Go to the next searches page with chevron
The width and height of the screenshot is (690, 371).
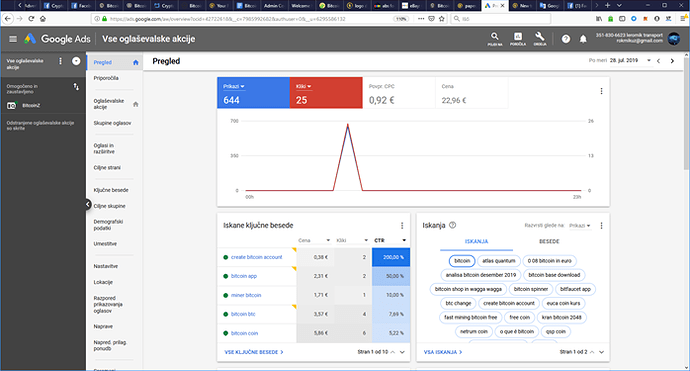602,352
